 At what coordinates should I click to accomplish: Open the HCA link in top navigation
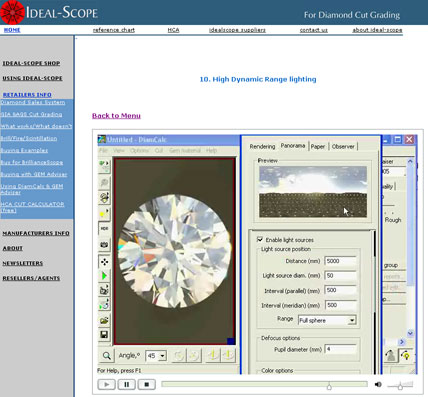[173, 30]
